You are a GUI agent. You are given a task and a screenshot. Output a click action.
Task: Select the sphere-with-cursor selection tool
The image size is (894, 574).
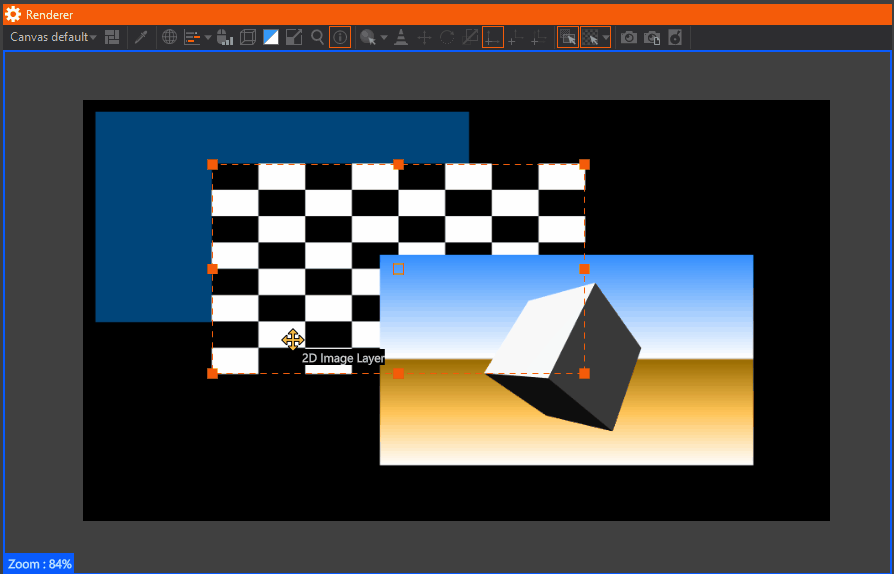(x=368, y=37)
